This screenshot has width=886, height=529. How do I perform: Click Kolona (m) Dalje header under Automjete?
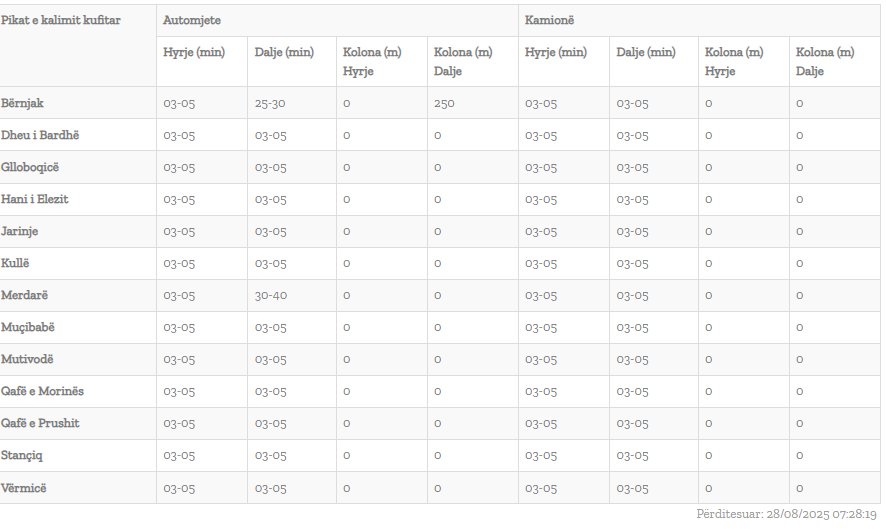click(x=463, y=61)
